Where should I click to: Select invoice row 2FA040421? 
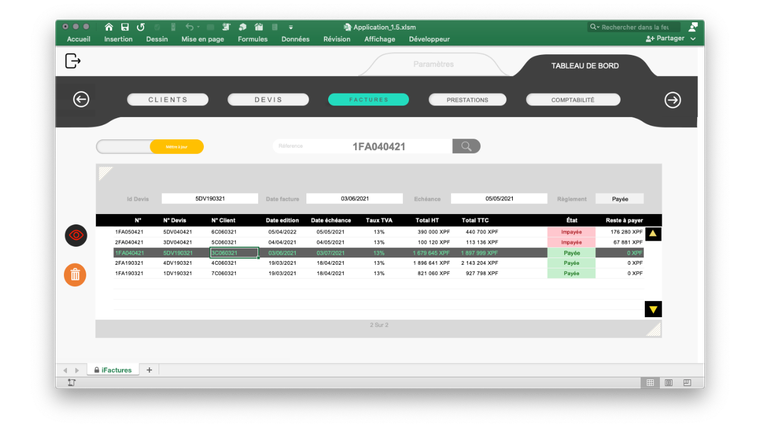(379, 242)
